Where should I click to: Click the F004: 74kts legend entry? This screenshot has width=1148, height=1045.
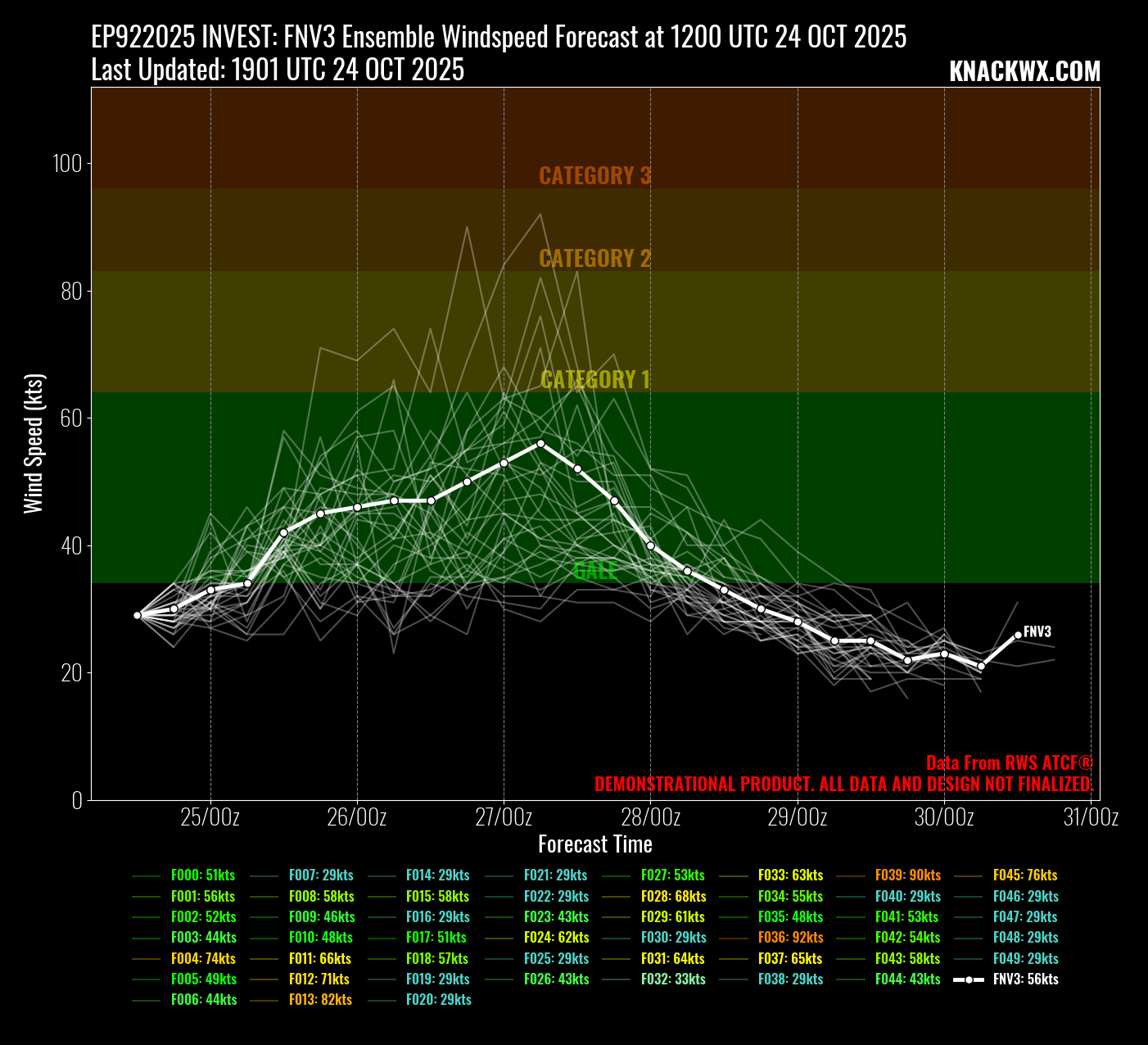[202, 959]
